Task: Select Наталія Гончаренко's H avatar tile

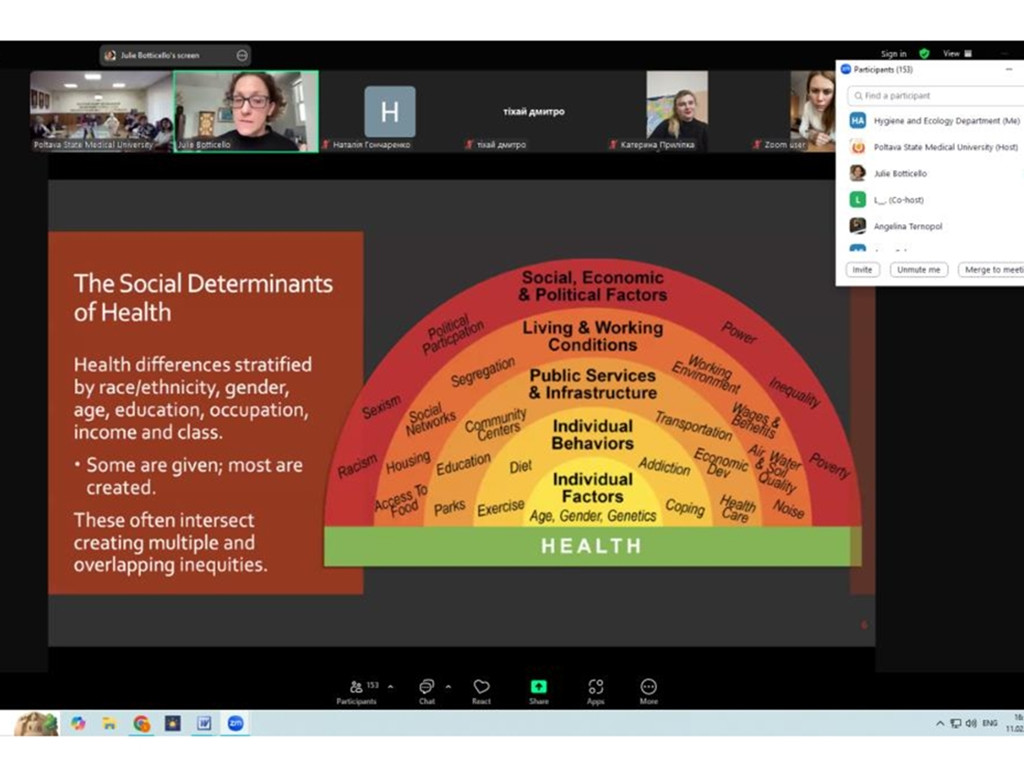Action: (x=390, y=112)
